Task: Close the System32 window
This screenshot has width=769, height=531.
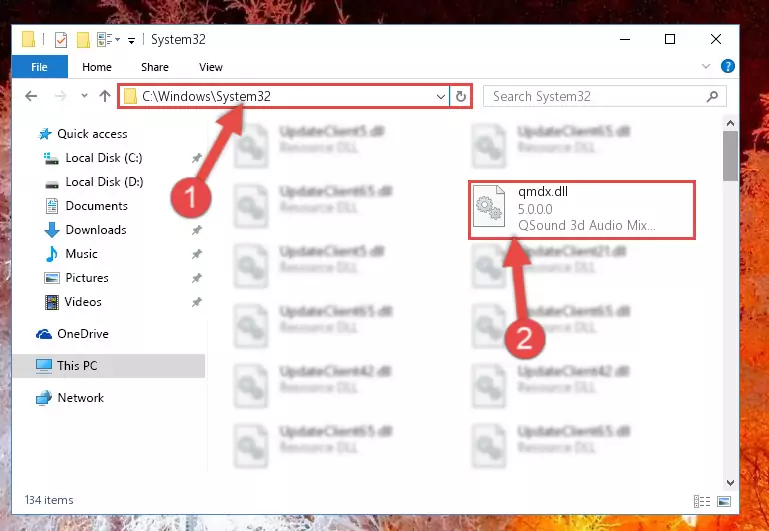Action: pos(716,39)
